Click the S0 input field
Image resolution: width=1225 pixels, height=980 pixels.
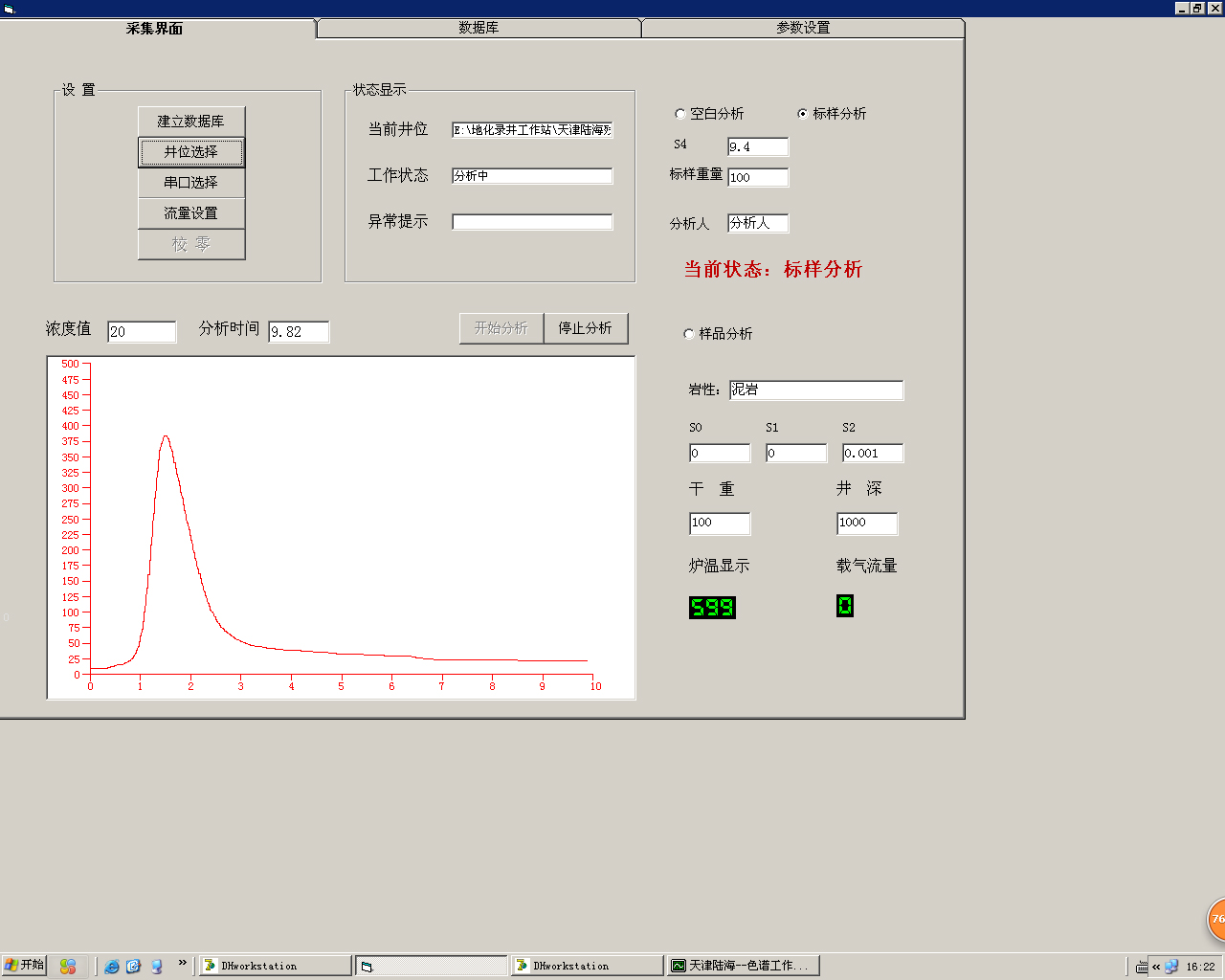pyautogui.click(x=720, y=453)
